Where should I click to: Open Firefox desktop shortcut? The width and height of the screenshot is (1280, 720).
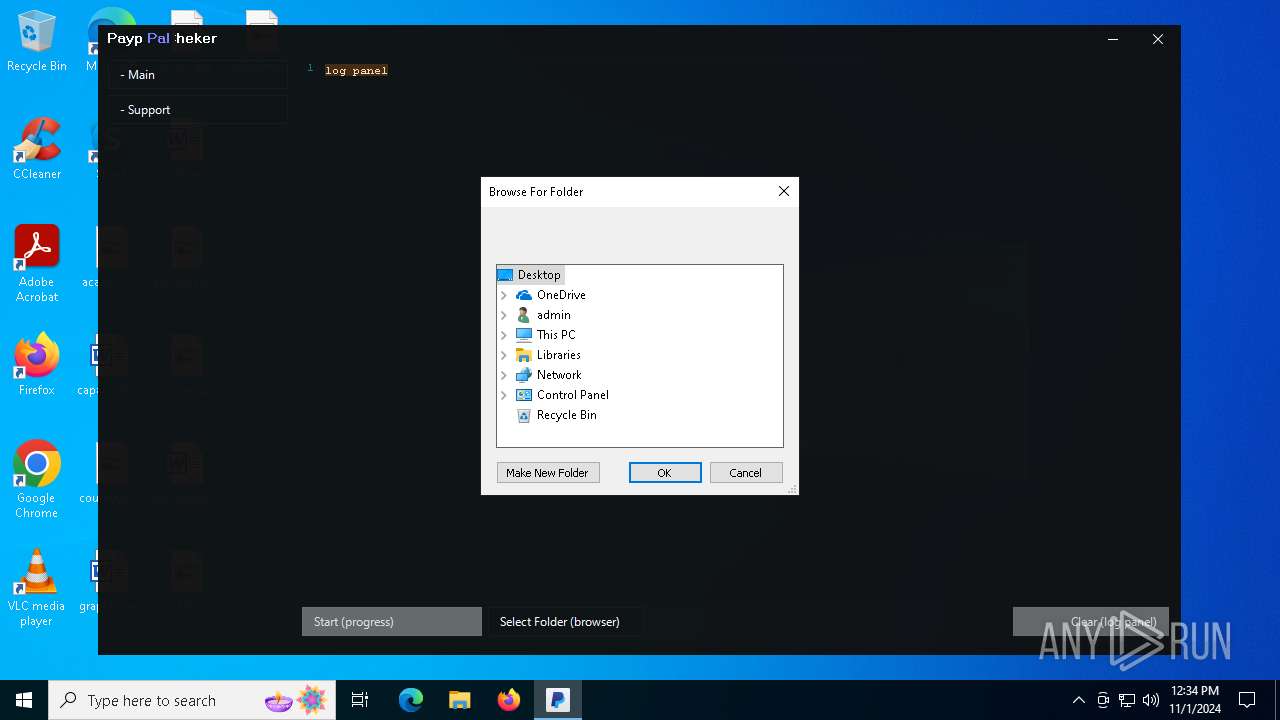(37, 365)
